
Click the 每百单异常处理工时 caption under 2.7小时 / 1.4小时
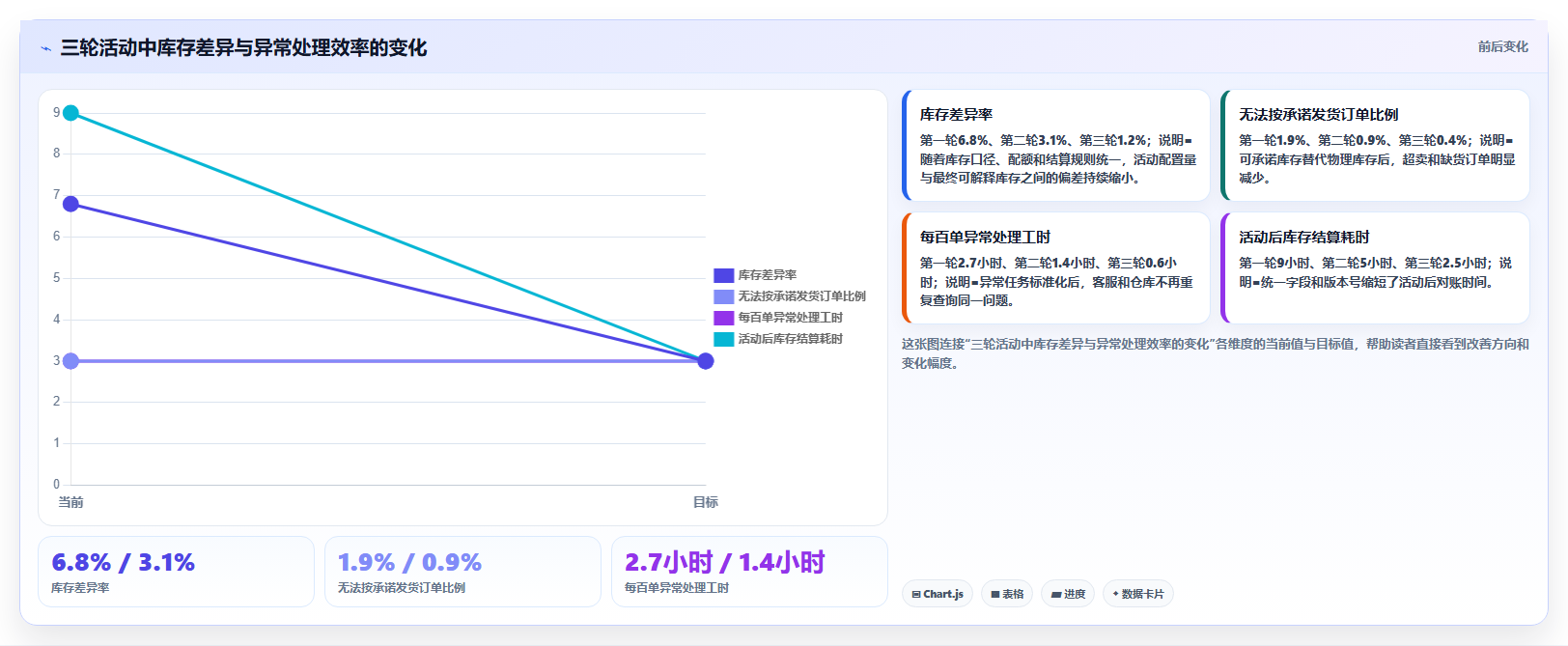pos(677,588)
